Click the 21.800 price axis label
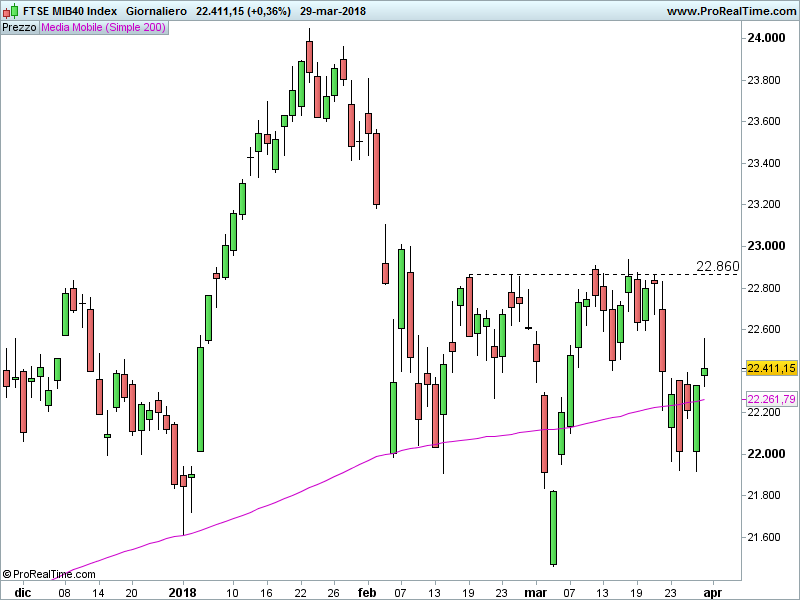Screen dimensions: 800x600 (x=764, y=495)
